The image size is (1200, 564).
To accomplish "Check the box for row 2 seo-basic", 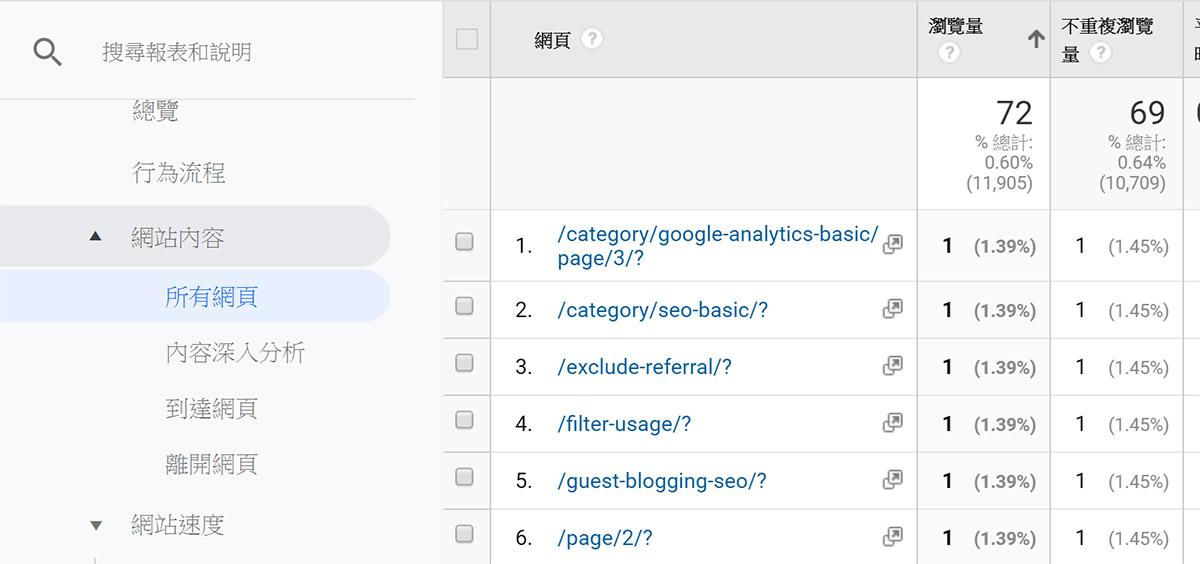I will pyautogui.click(x=464, y=307).
